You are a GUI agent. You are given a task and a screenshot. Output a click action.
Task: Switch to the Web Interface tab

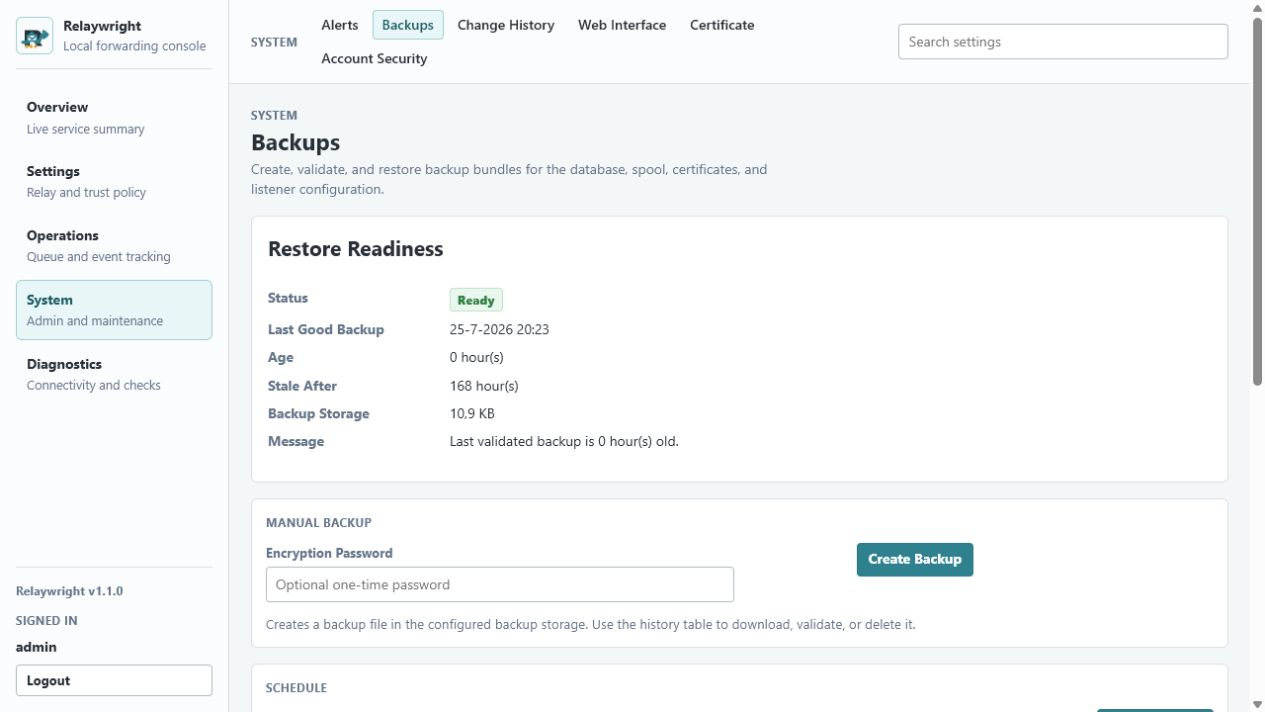622,25
